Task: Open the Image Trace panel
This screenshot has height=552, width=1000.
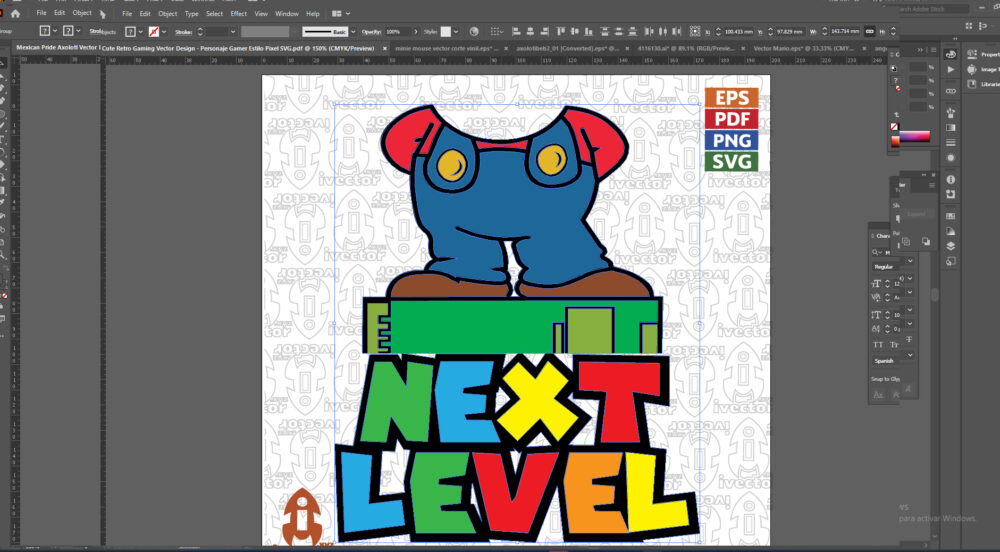Action: pos(982,69)
